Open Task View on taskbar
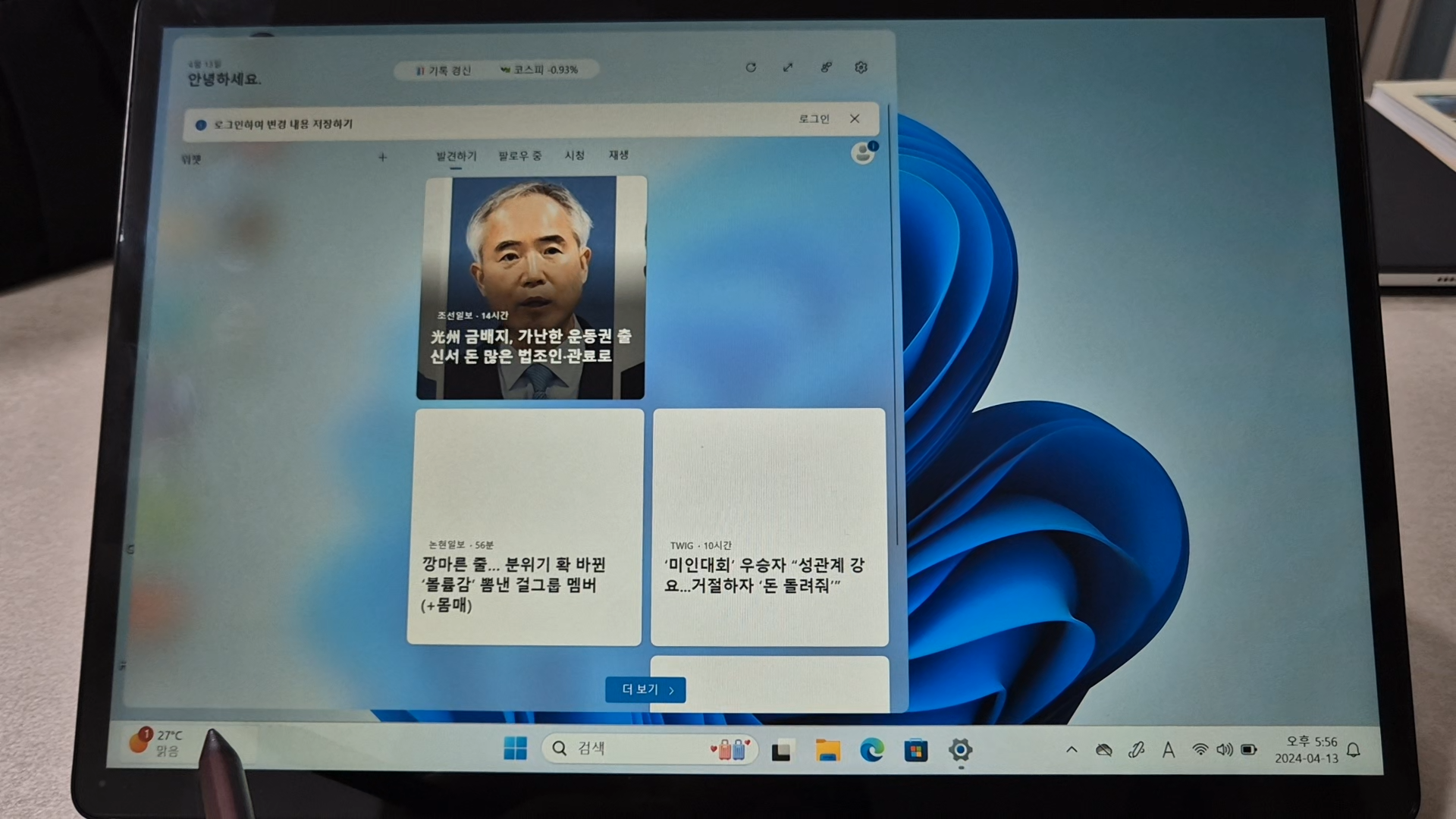This screenshot has height=819, width=1456. point(782,750)
